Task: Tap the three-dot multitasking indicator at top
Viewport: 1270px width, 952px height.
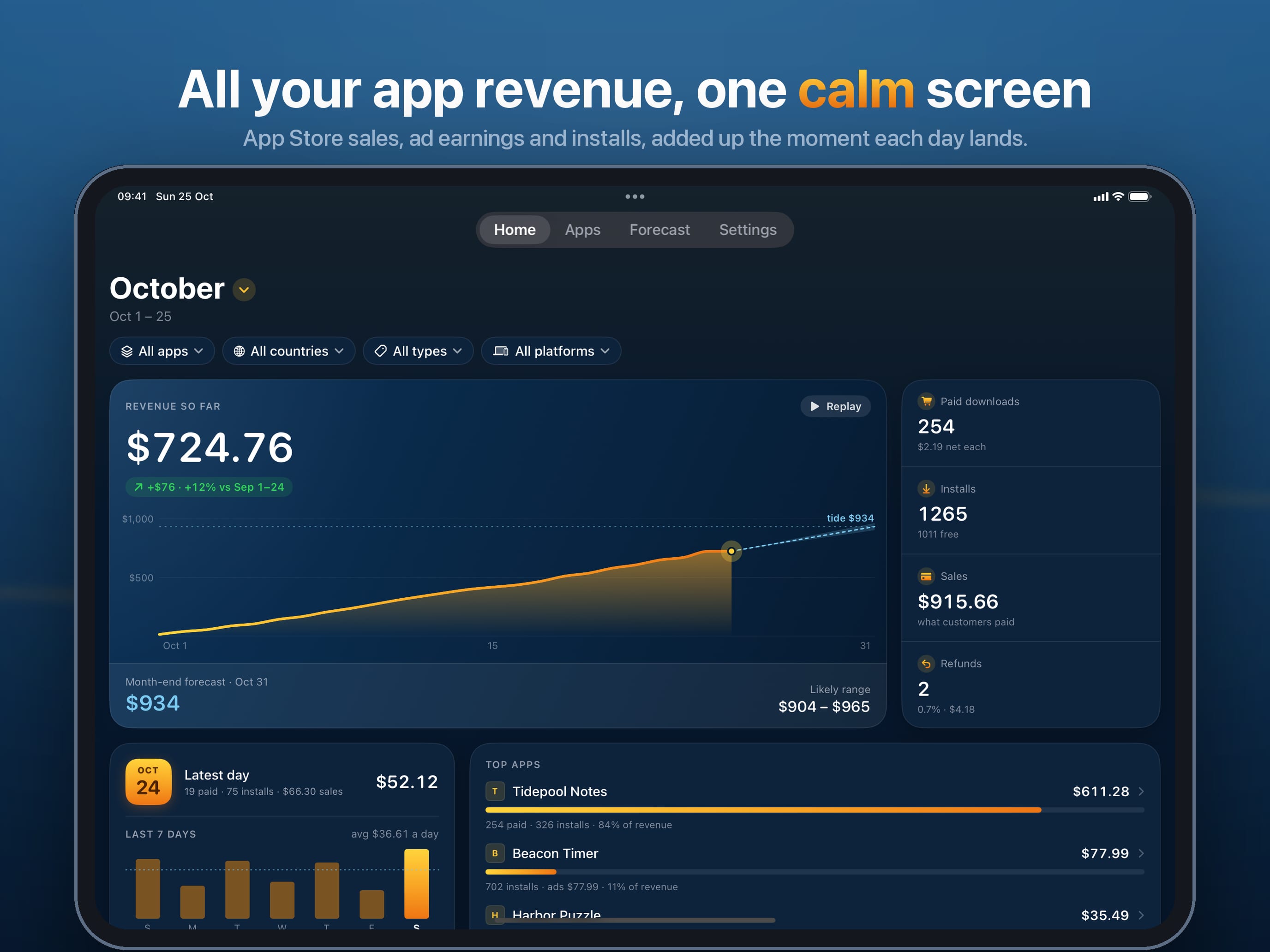Action: [x=635, y=196]
